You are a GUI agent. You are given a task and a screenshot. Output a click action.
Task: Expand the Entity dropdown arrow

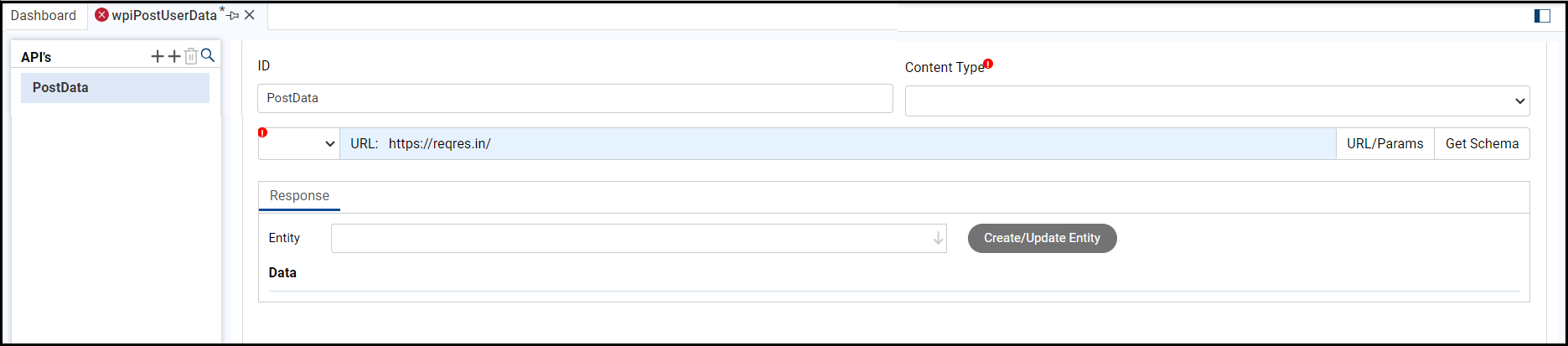click(938, 239)
